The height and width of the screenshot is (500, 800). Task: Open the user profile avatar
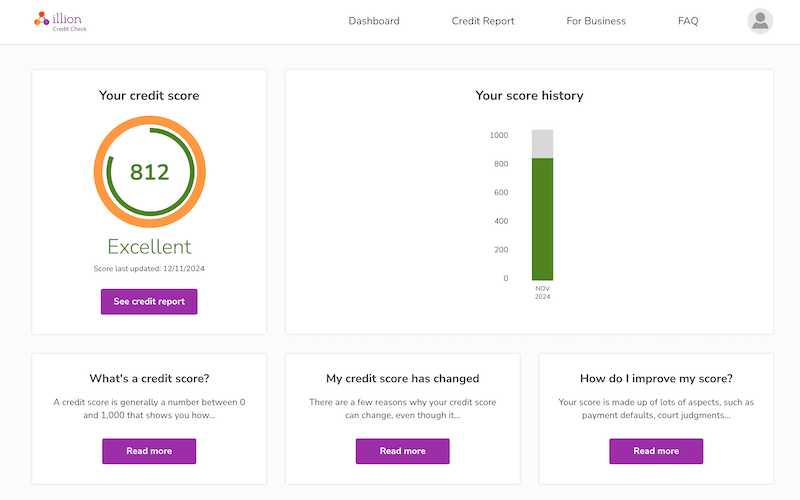(760, 21)
